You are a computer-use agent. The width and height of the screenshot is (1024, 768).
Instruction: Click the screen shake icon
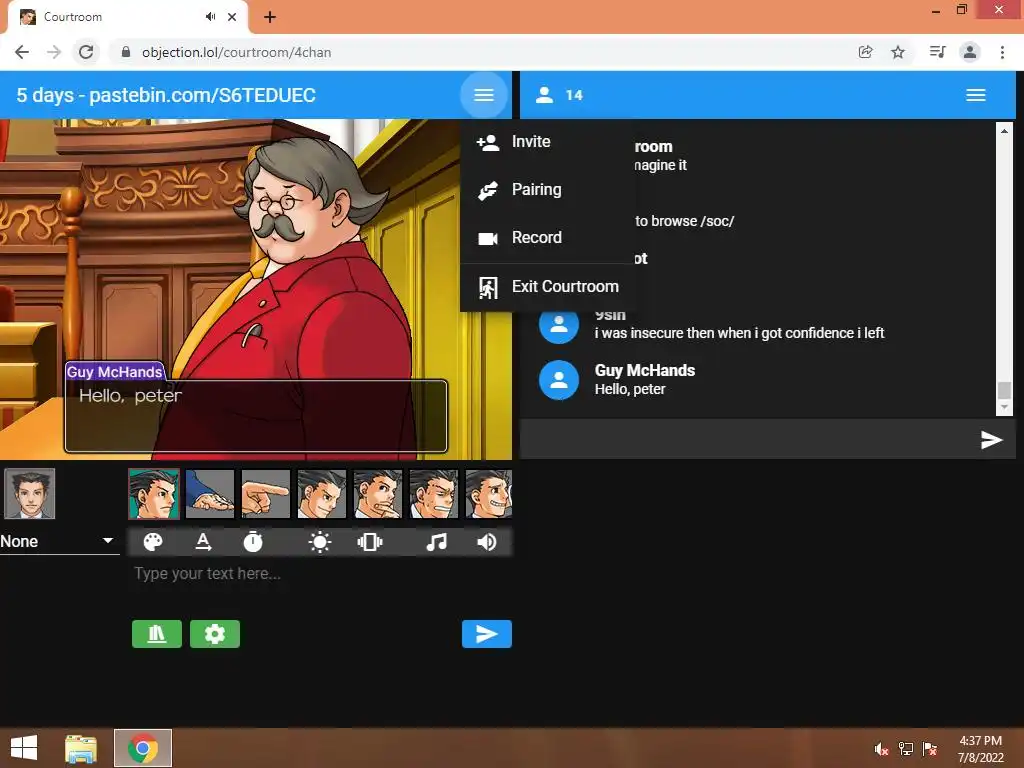370,542
